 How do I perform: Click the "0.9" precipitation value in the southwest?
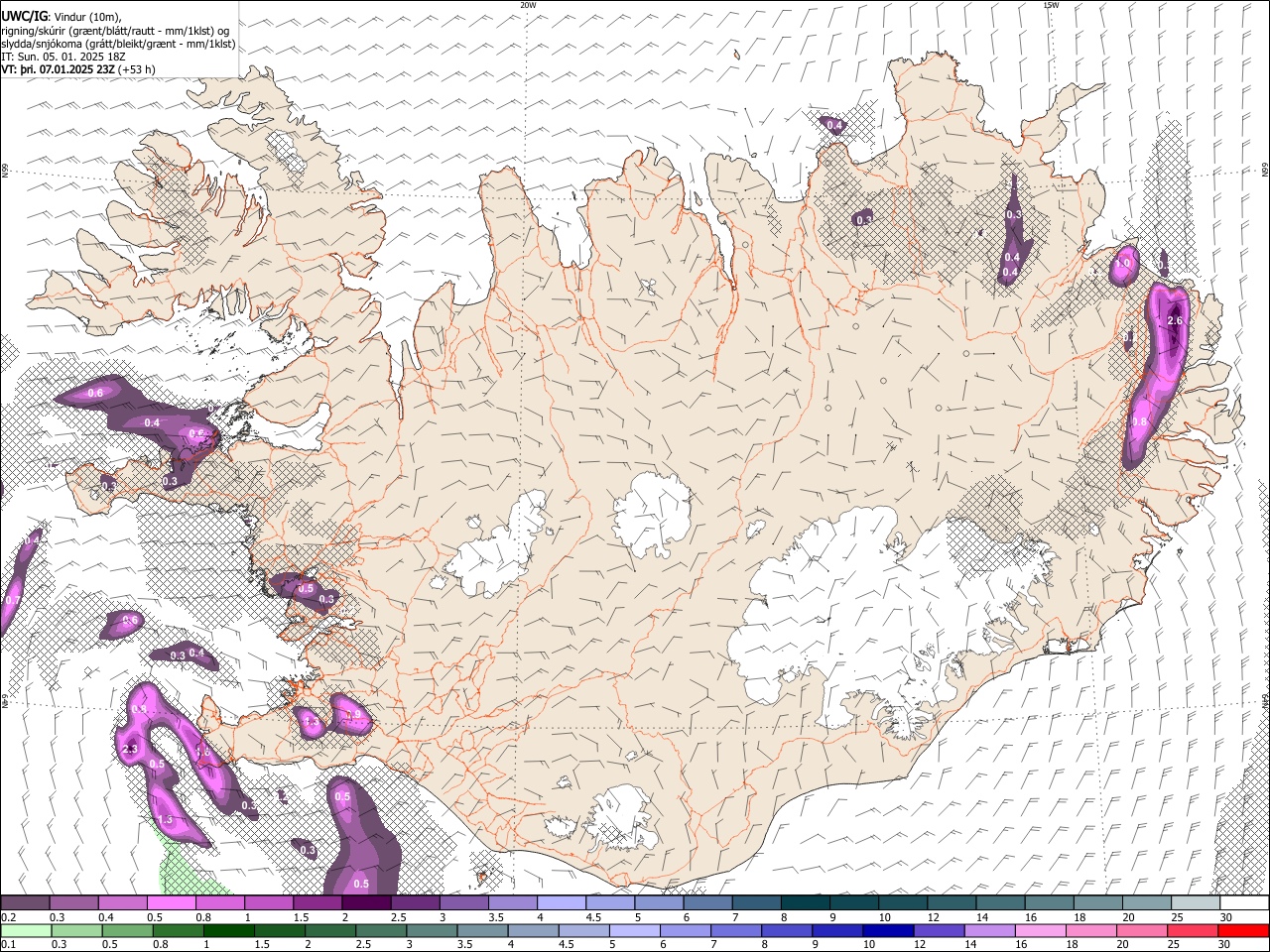pyautogui.click(x=352, y=714)
